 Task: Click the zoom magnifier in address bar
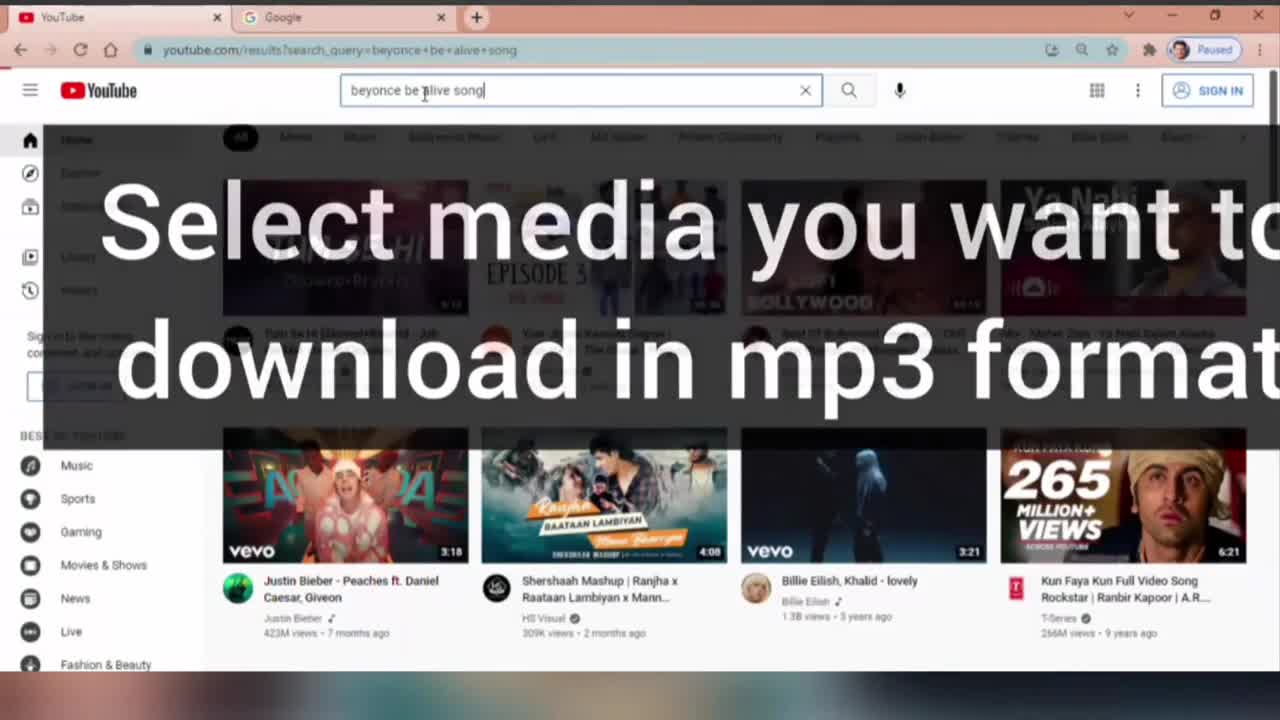1082,50
